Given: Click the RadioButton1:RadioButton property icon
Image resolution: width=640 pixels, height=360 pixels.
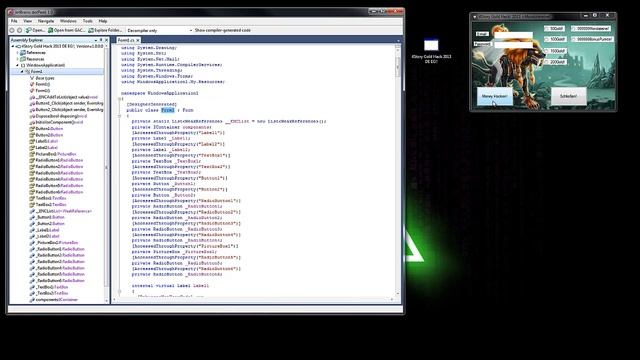Looking at the screenshot, I should pos(32,160).
